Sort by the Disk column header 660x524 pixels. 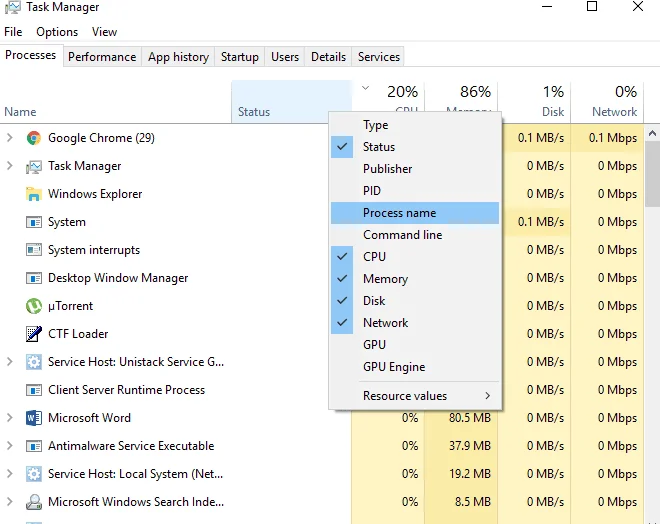(534, 102)
